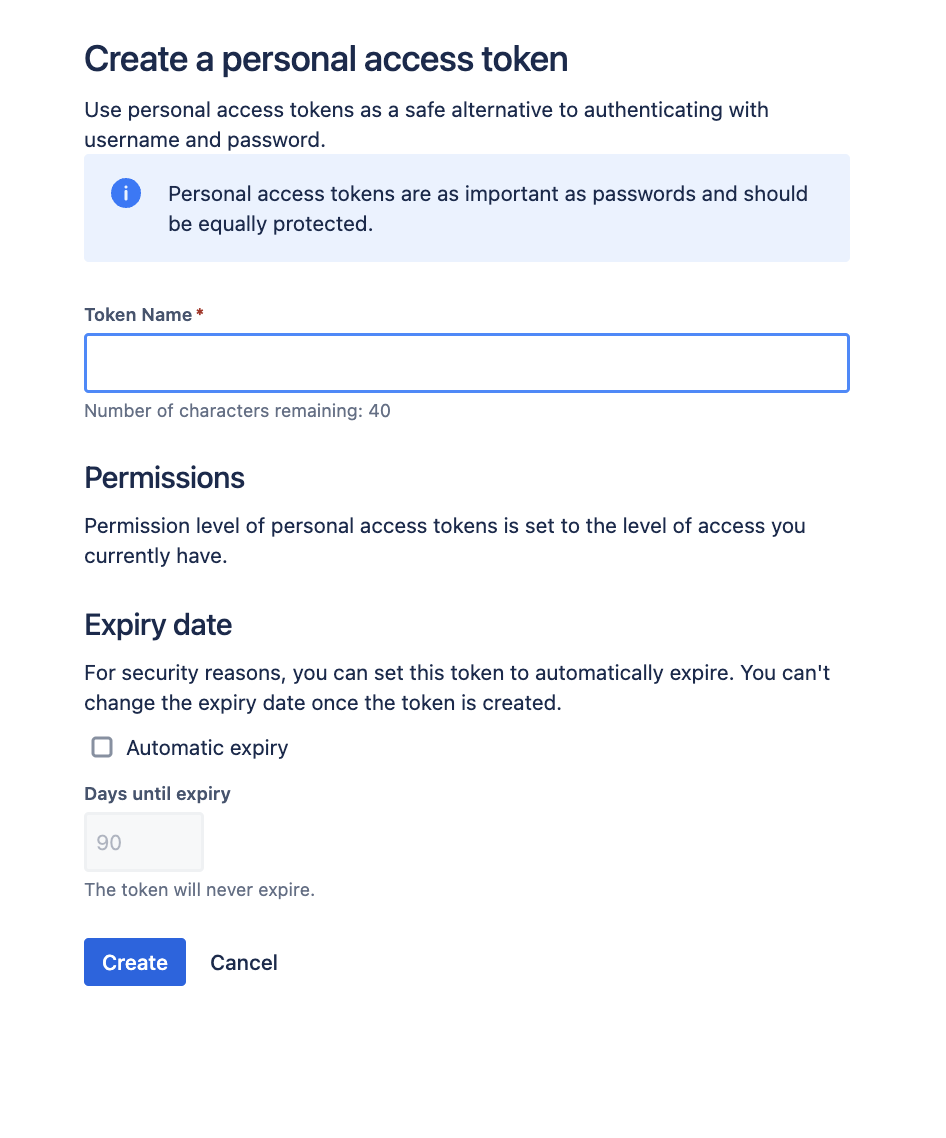Click the red required asterisk by Token Name
This screenshot has height=1138, width=946.
click(200, 314)
